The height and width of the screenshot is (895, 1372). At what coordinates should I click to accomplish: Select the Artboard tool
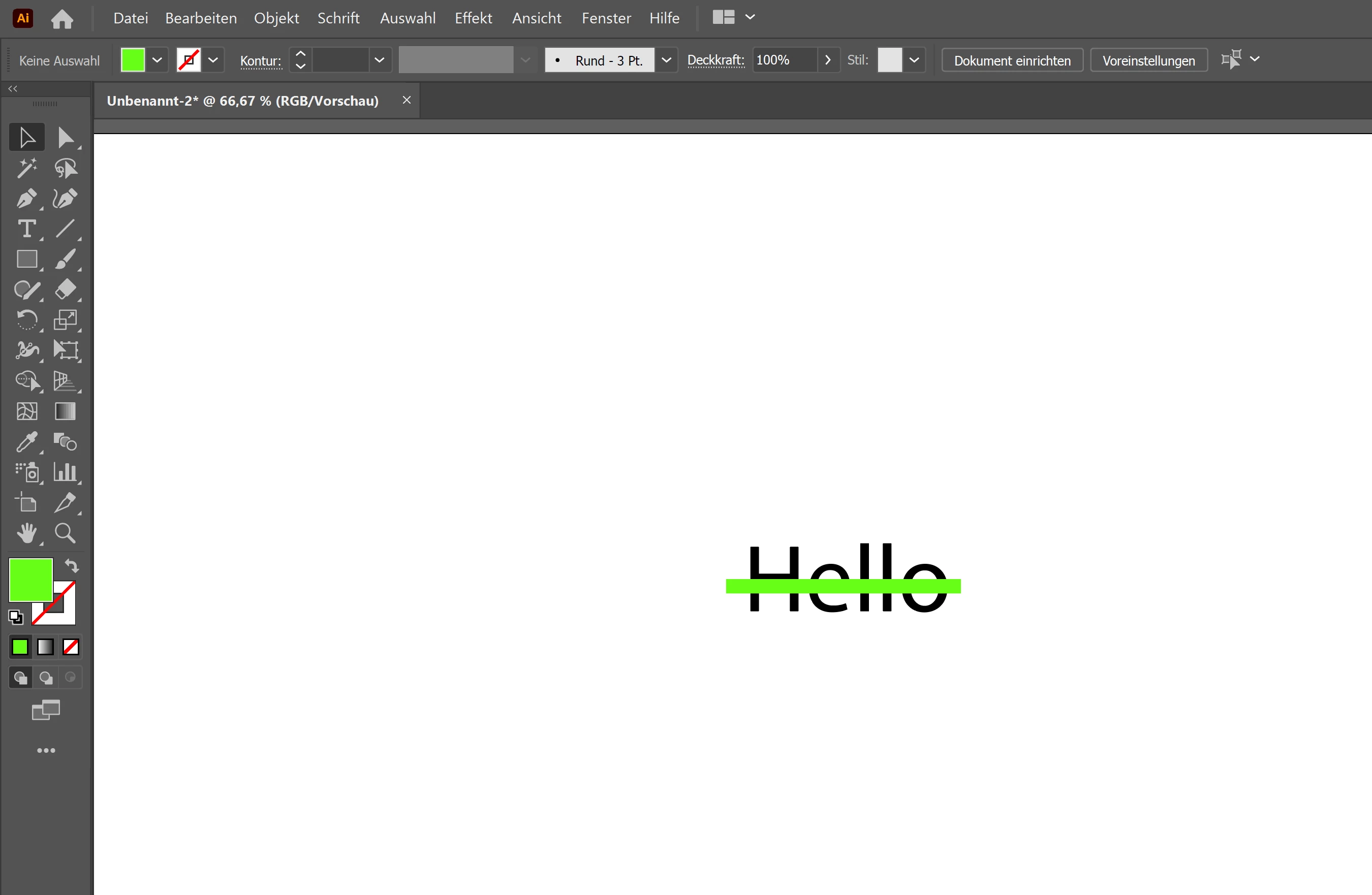click(x=26, y=503)
